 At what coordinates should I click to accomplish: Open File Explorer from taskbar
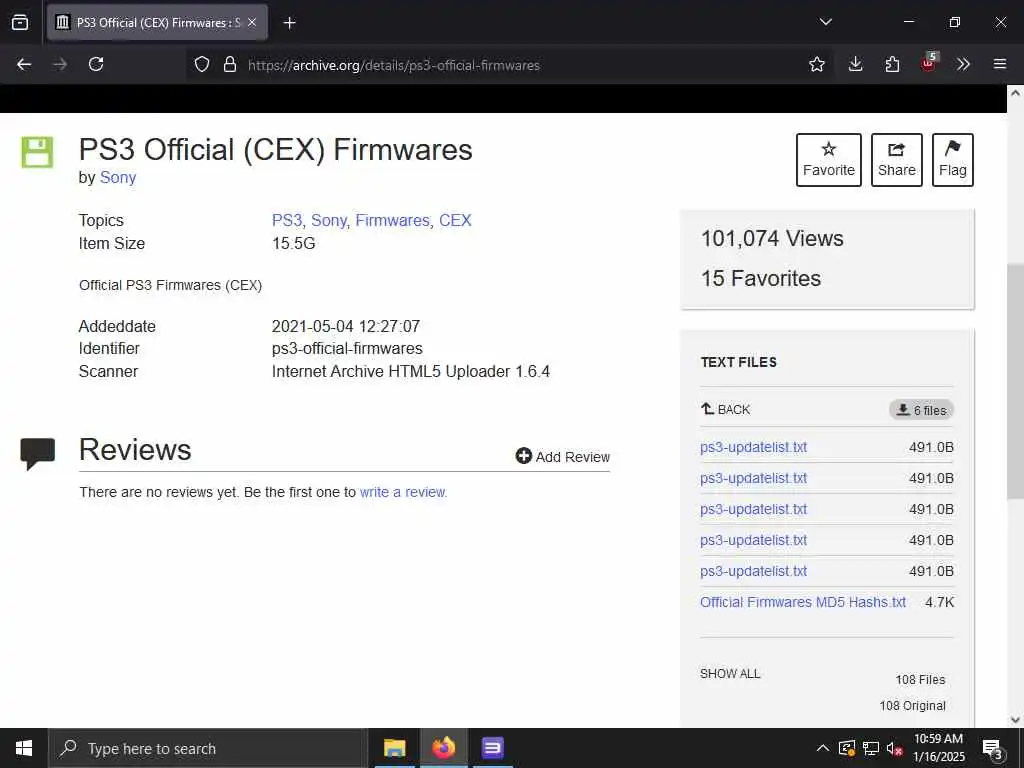click(x=394, y=748)
